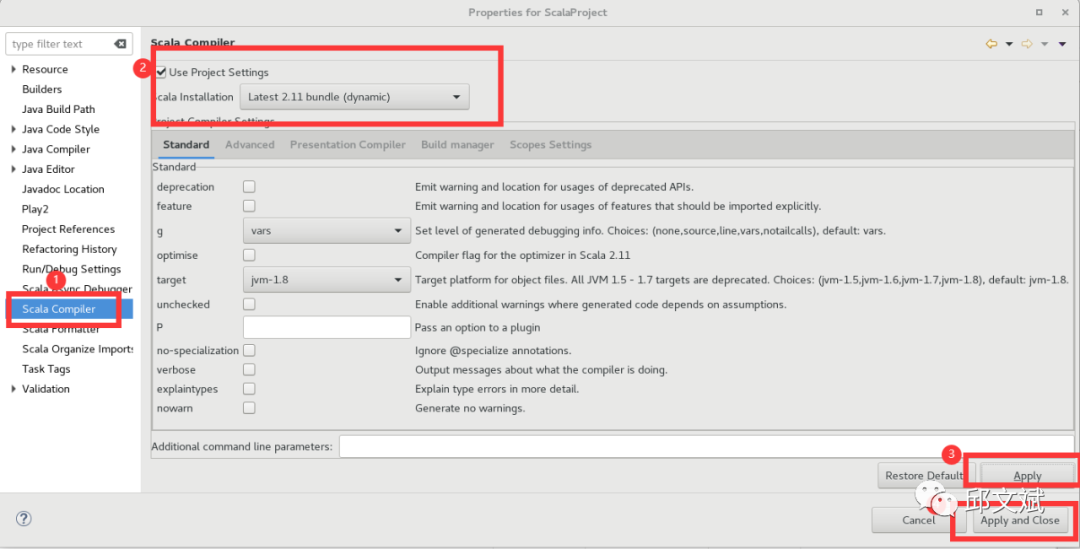Viewport: 1080px width, 549px height.
Task: Focus the type filter text field
Action: 59,44
